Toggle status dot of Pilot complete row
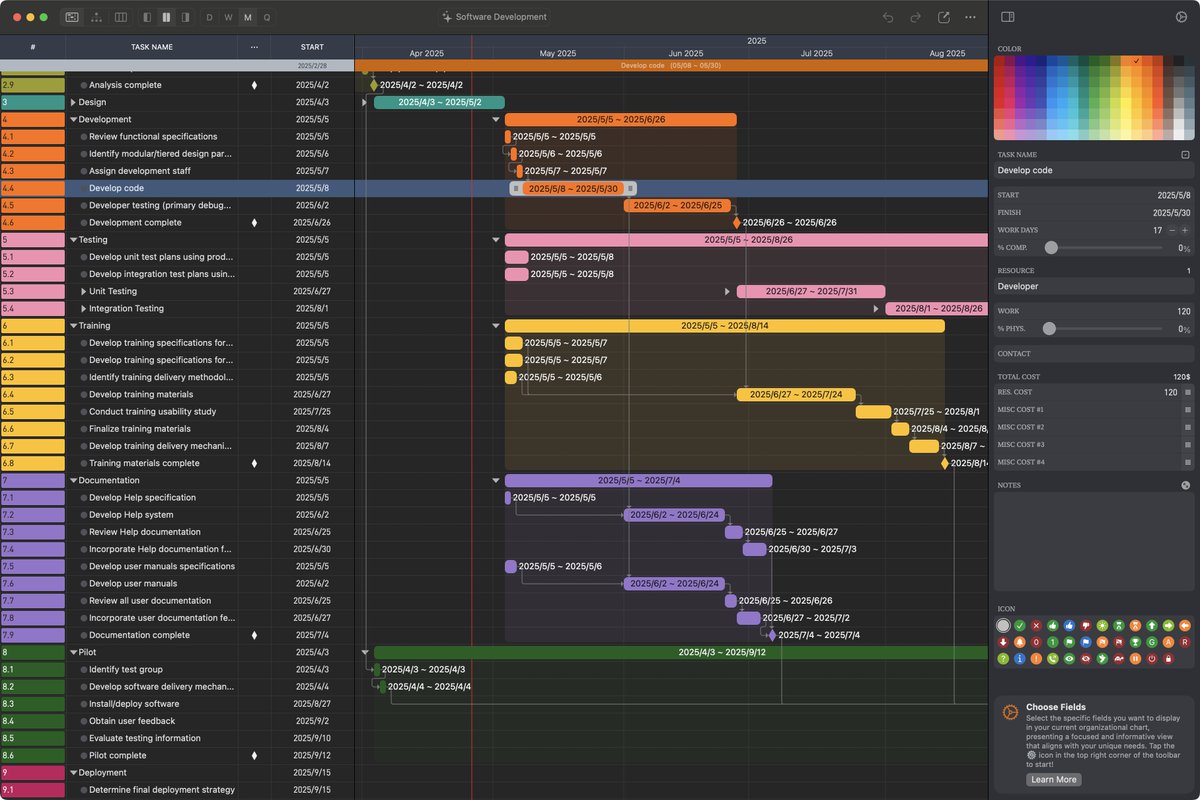1200x800 pixels. click(x=84, y=756)
